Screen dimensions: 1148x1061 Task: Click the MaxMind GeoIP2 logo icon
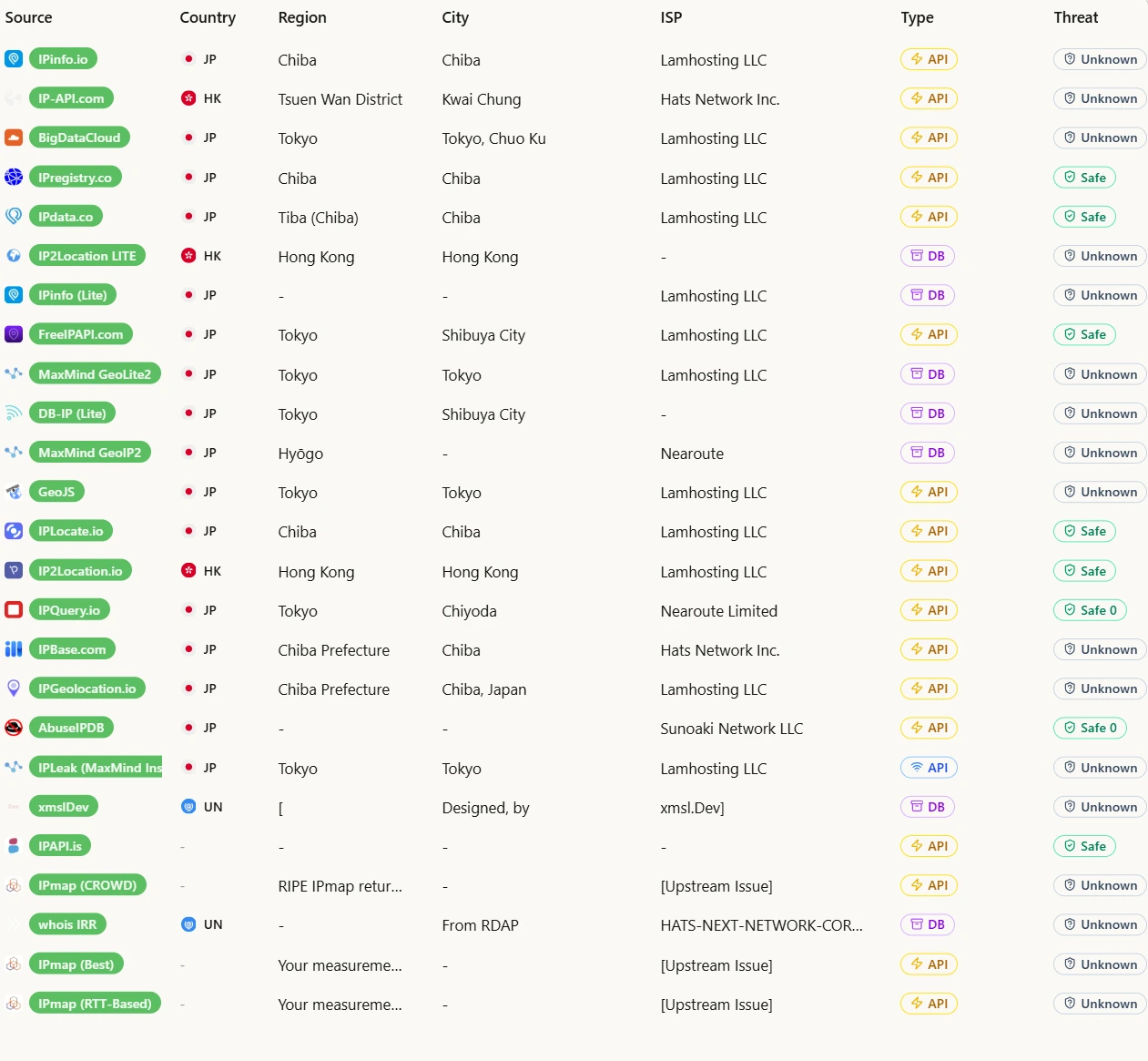(x=14, y=453)
